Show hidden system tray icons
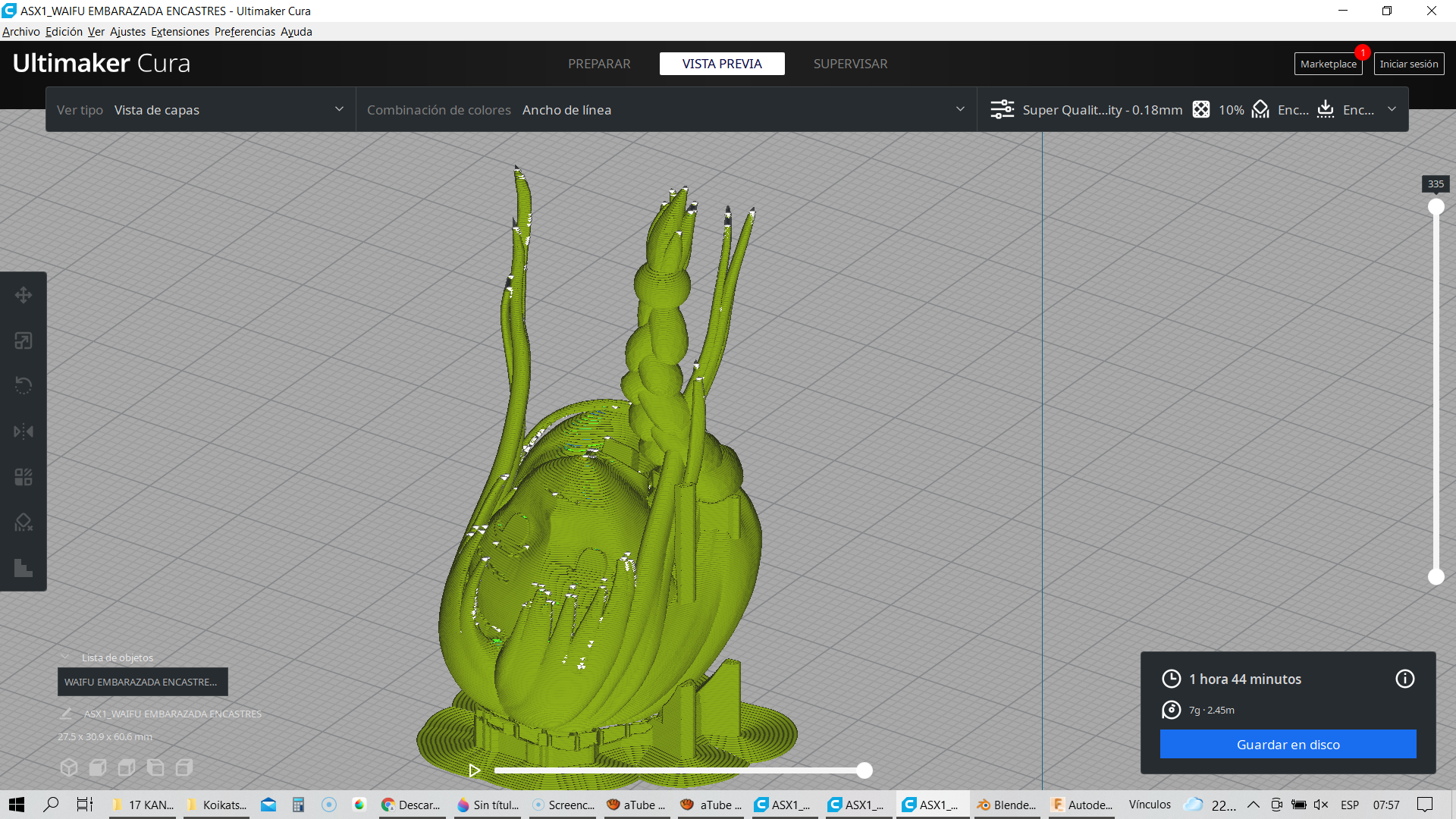Viewport: 1456px width, 819px height. [1254, 805]
